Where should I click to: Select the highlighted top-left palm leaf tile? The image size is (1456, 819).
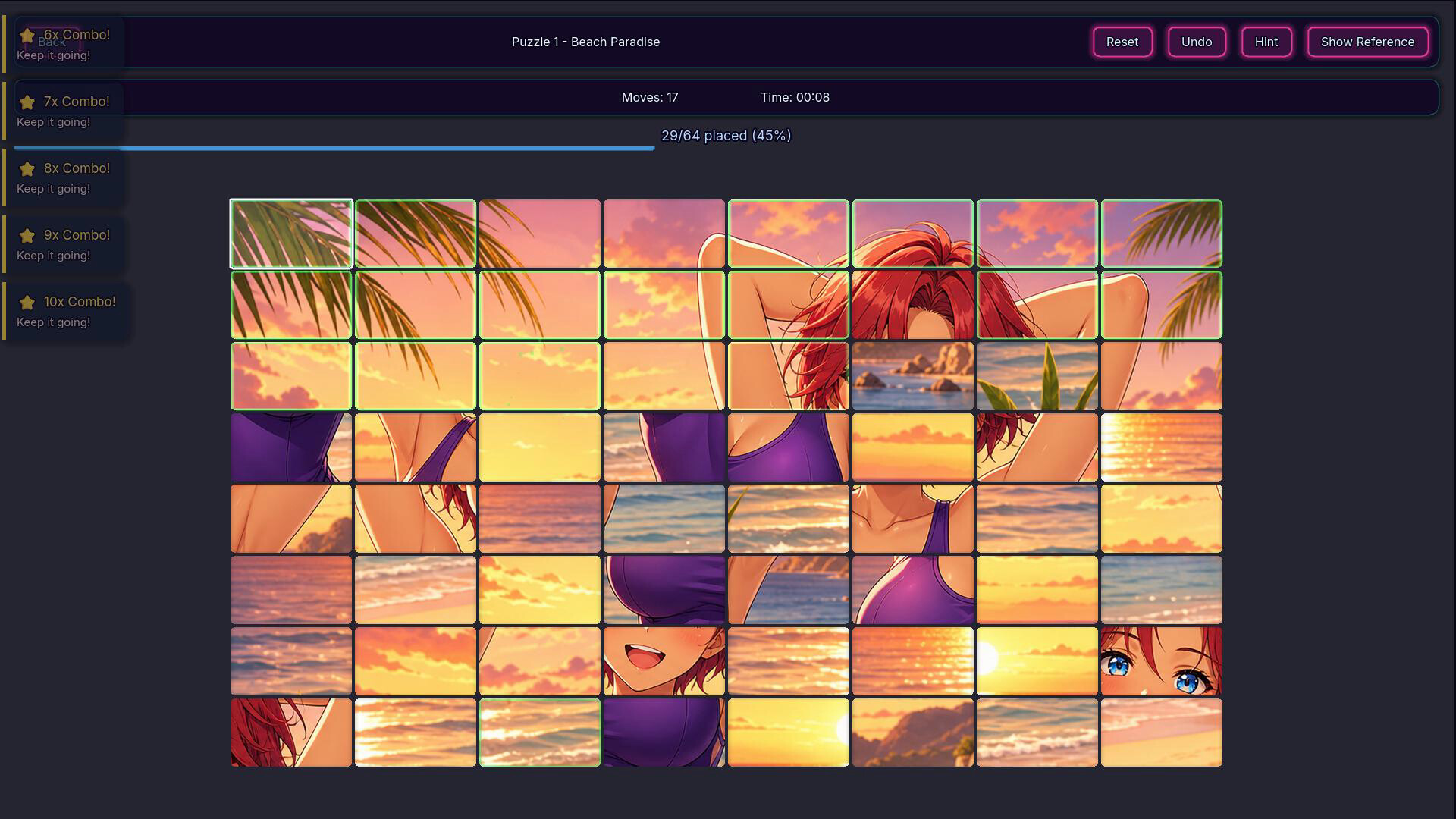[291, 234]
